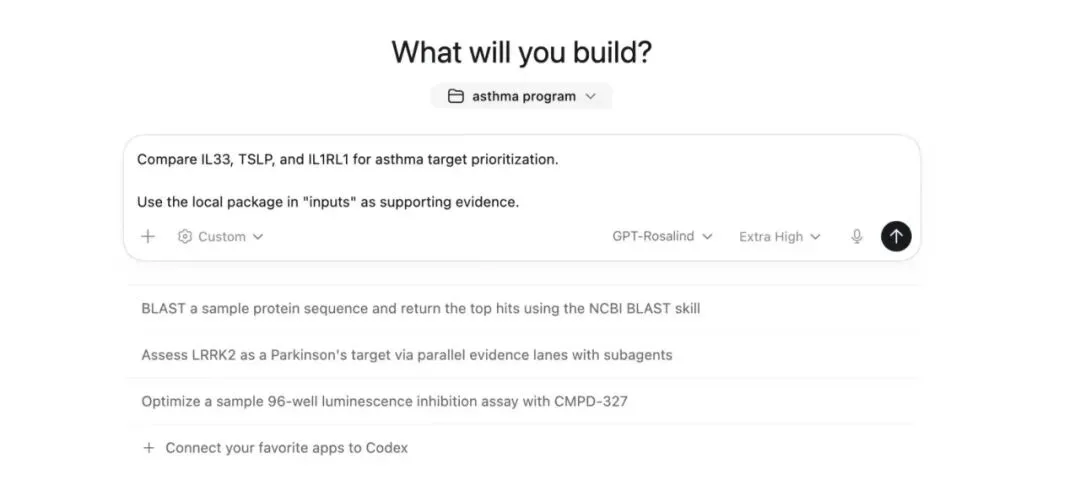Place cursor in the Use the local package line
The image size is (1080, 480).
tap(327, 202)
